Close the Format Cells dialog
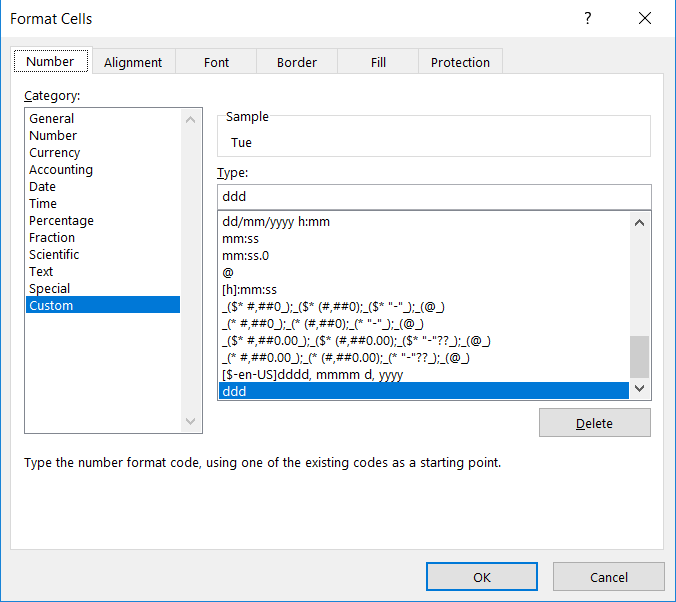This screenshot has height=602, width=676. 645,18
